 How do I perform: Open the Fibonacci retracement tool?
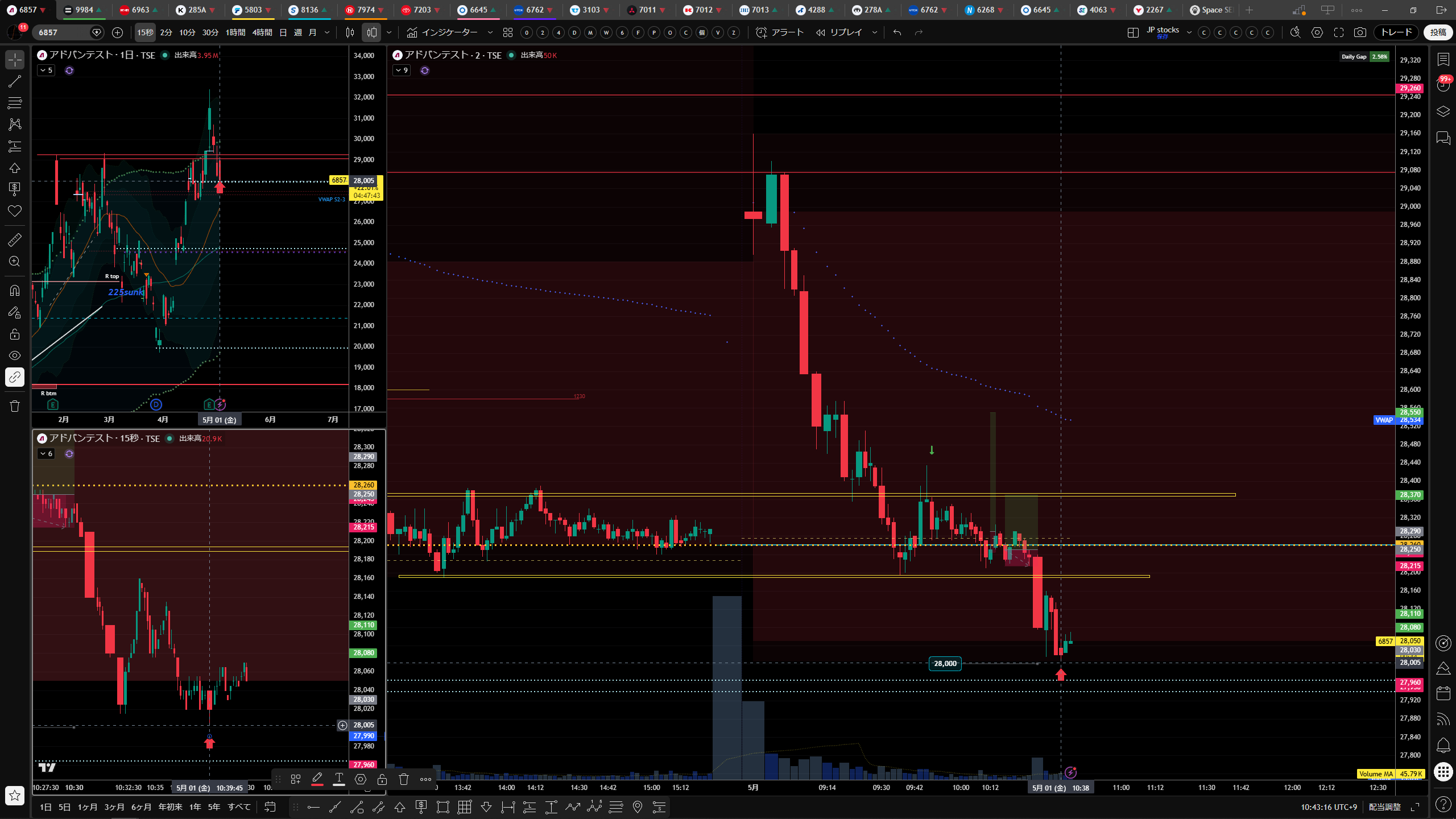(x=15, y=103)
